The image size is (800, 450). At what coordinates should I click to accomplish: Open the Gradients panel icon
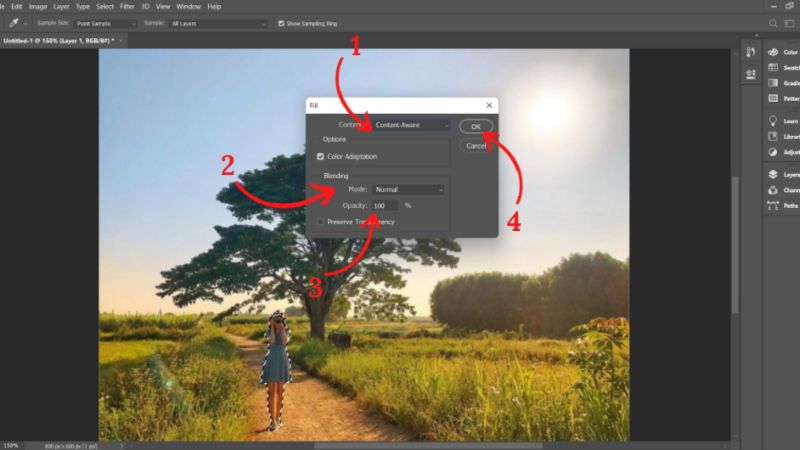tap(773, 83)
